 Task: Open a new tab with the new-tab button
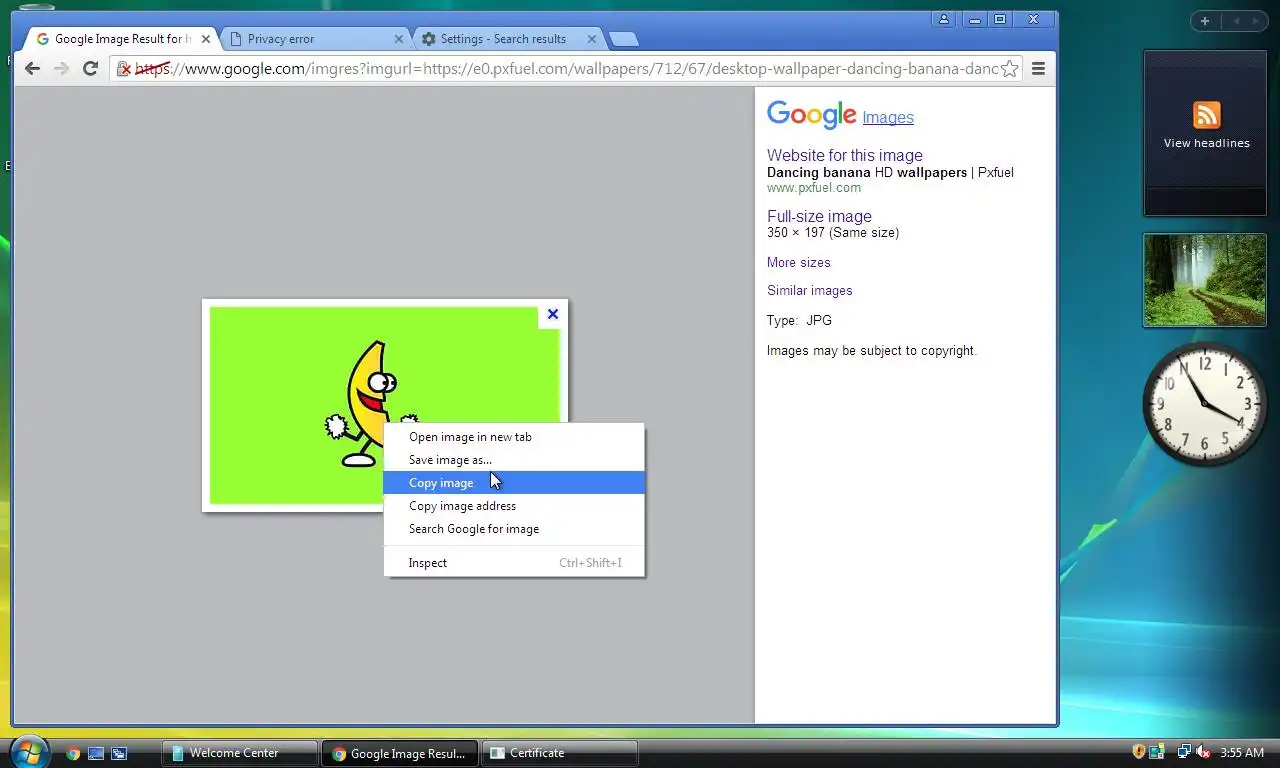point(623,40)
